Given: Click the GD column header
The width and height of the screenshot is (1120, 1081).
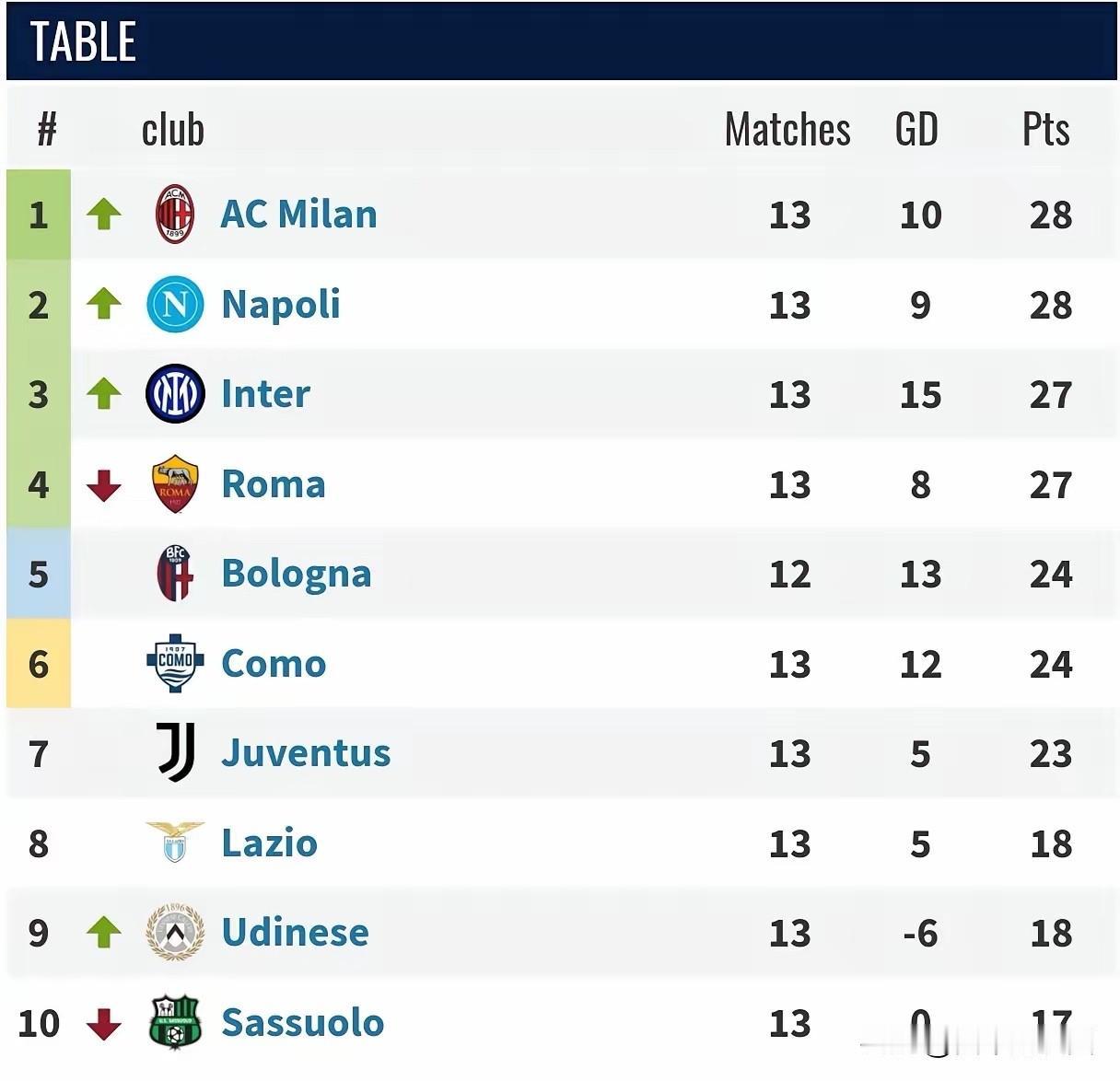Looking at the screenshot, I should click(x=916, y=129).
